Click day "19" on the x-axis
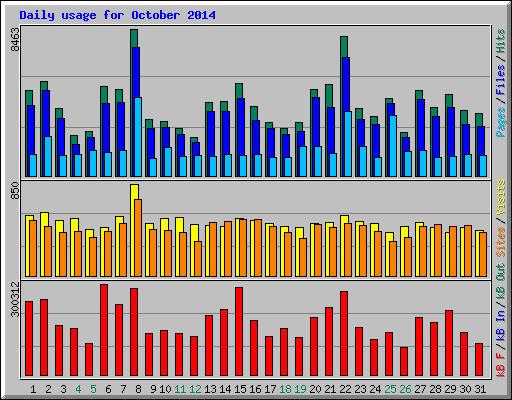512x400 pixels. [300, 389]
